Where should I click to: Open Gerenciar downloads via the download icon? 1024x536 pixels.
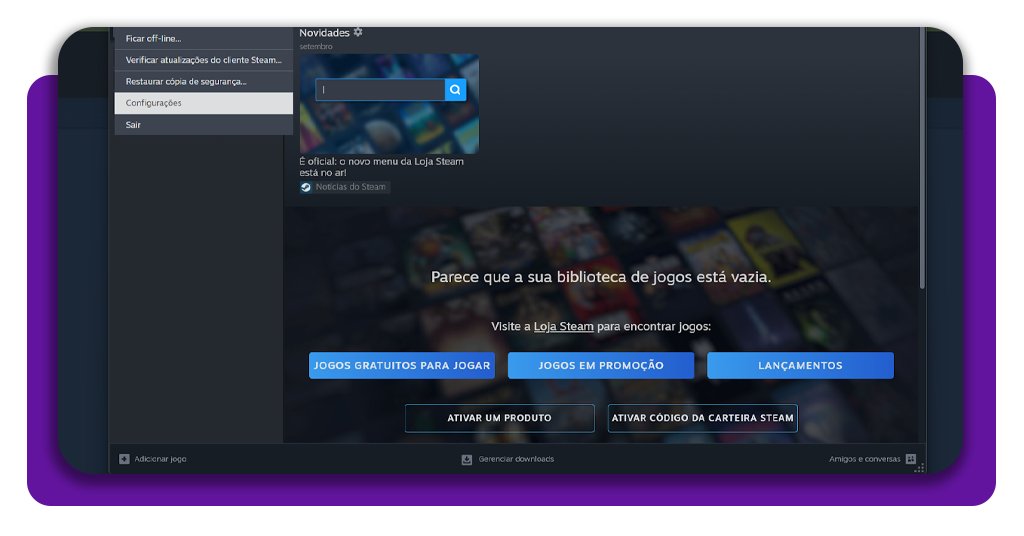tap(466, 459)
